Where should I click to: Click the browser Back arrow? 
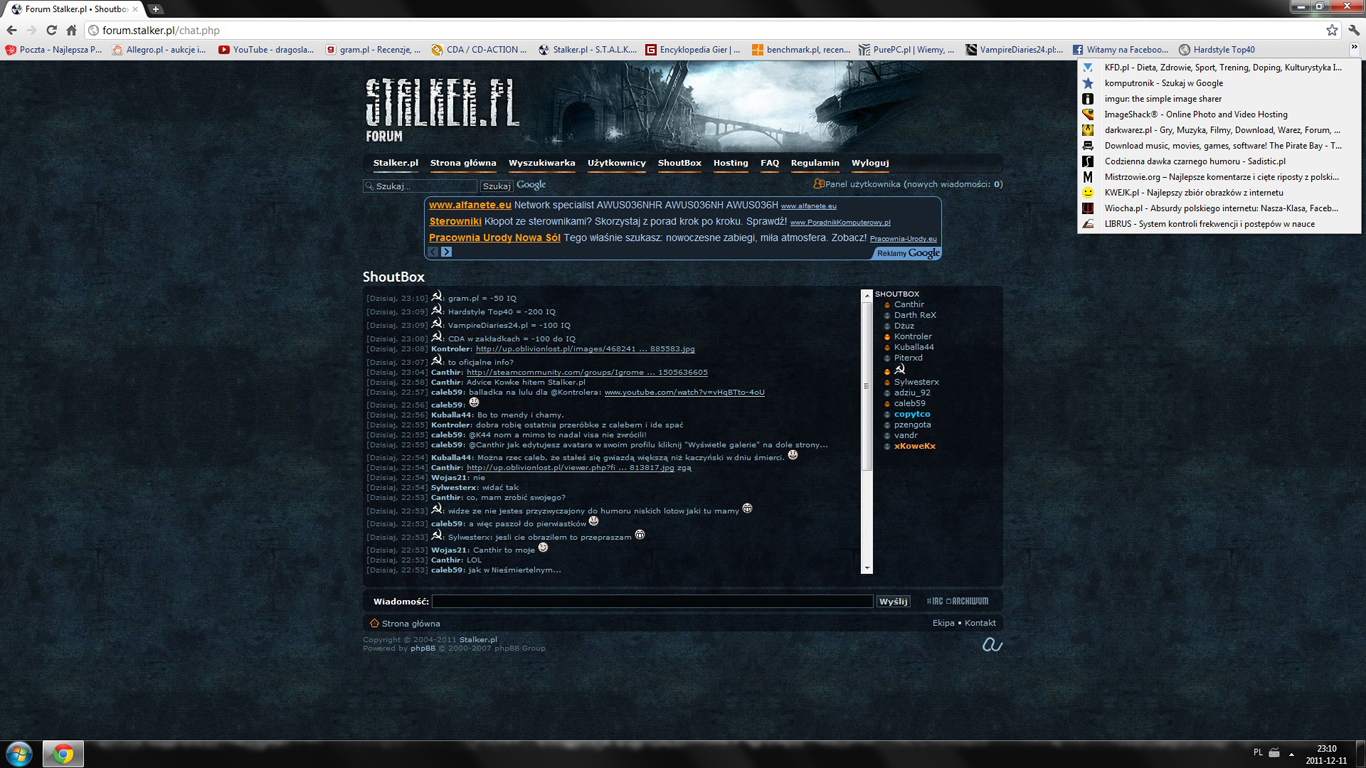12,30
